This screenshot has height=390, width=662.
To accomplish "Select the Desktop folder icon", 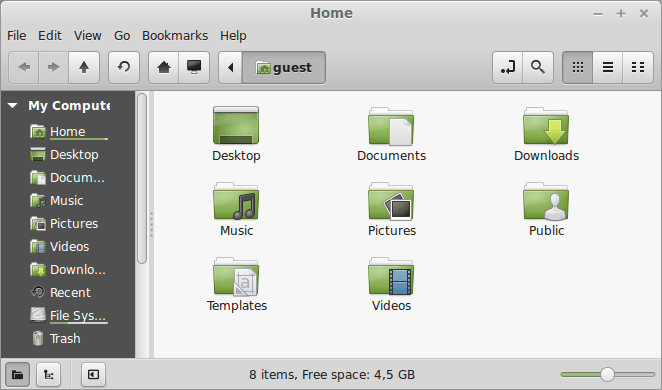I will coord(236,125).
